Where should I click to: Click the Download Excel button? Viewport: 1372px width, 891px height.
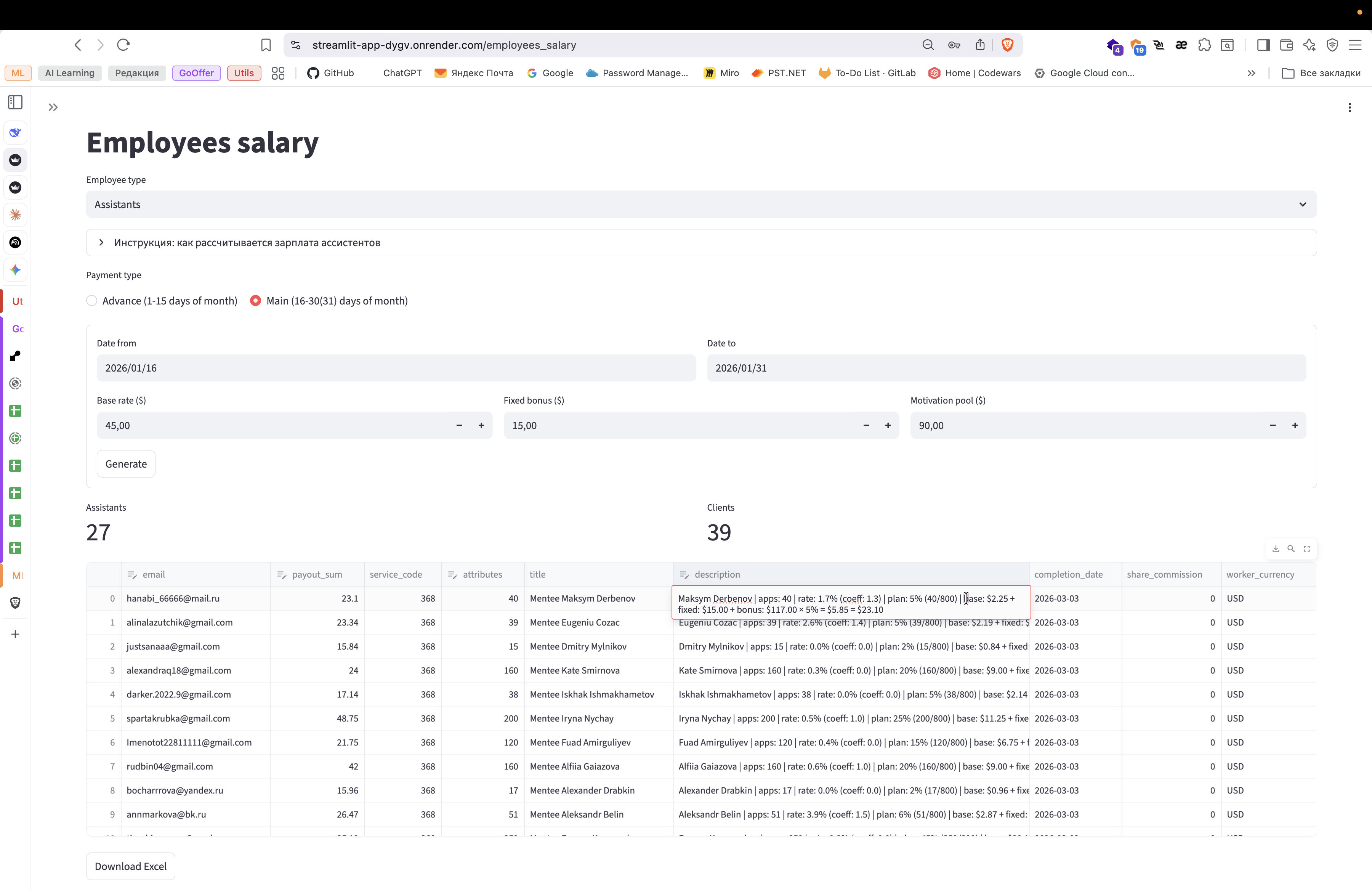(130, 867)
